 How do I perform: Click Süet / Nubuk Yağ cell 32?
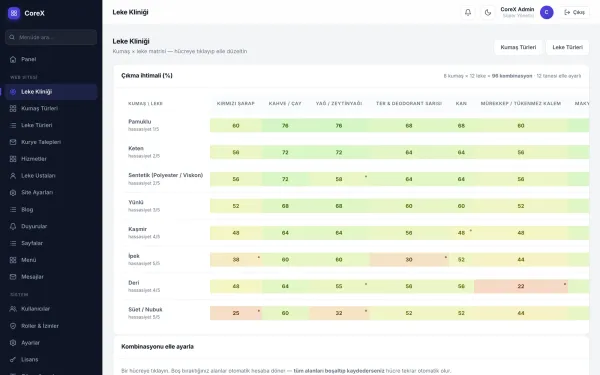[339, 313]
